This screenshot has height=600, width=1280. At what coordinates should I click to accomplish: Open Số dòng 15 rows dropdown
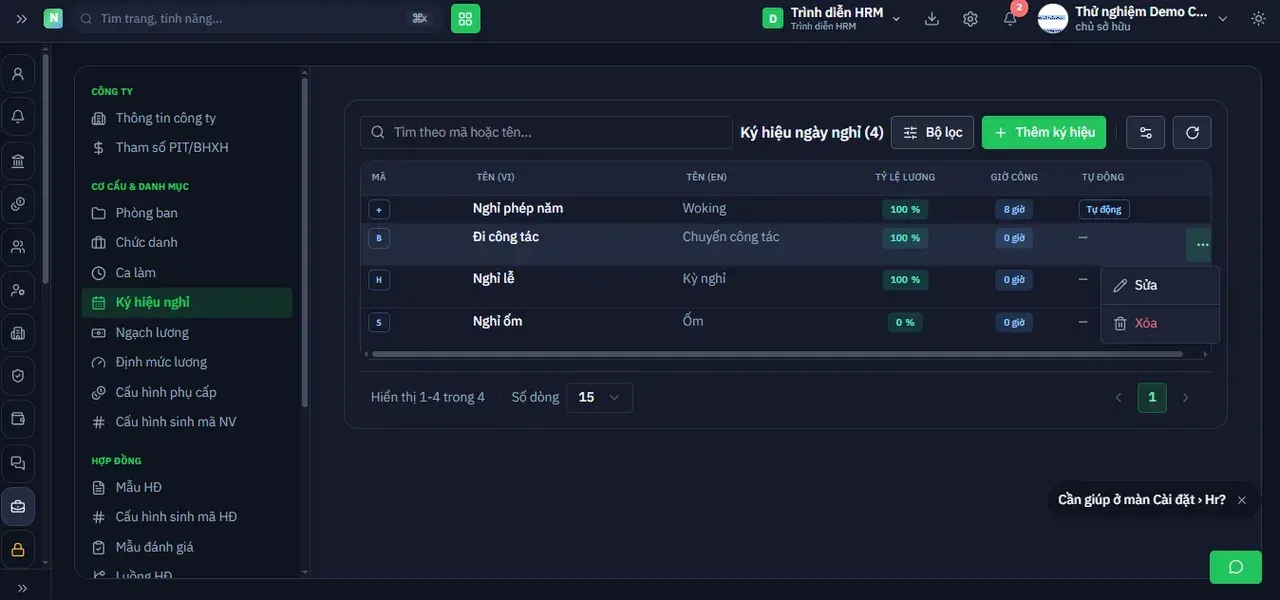[x=599, y=397]
